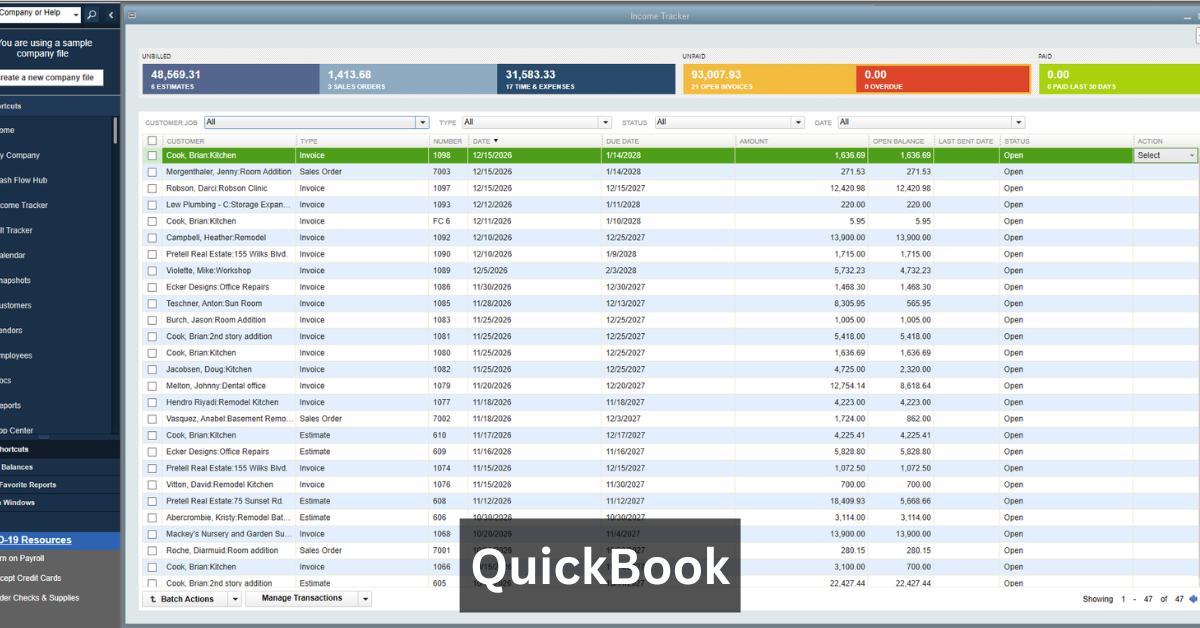Screen dimensions: 1200x628
Task: Select invoice number 1097 cell
Action: (x=449, y=188)
